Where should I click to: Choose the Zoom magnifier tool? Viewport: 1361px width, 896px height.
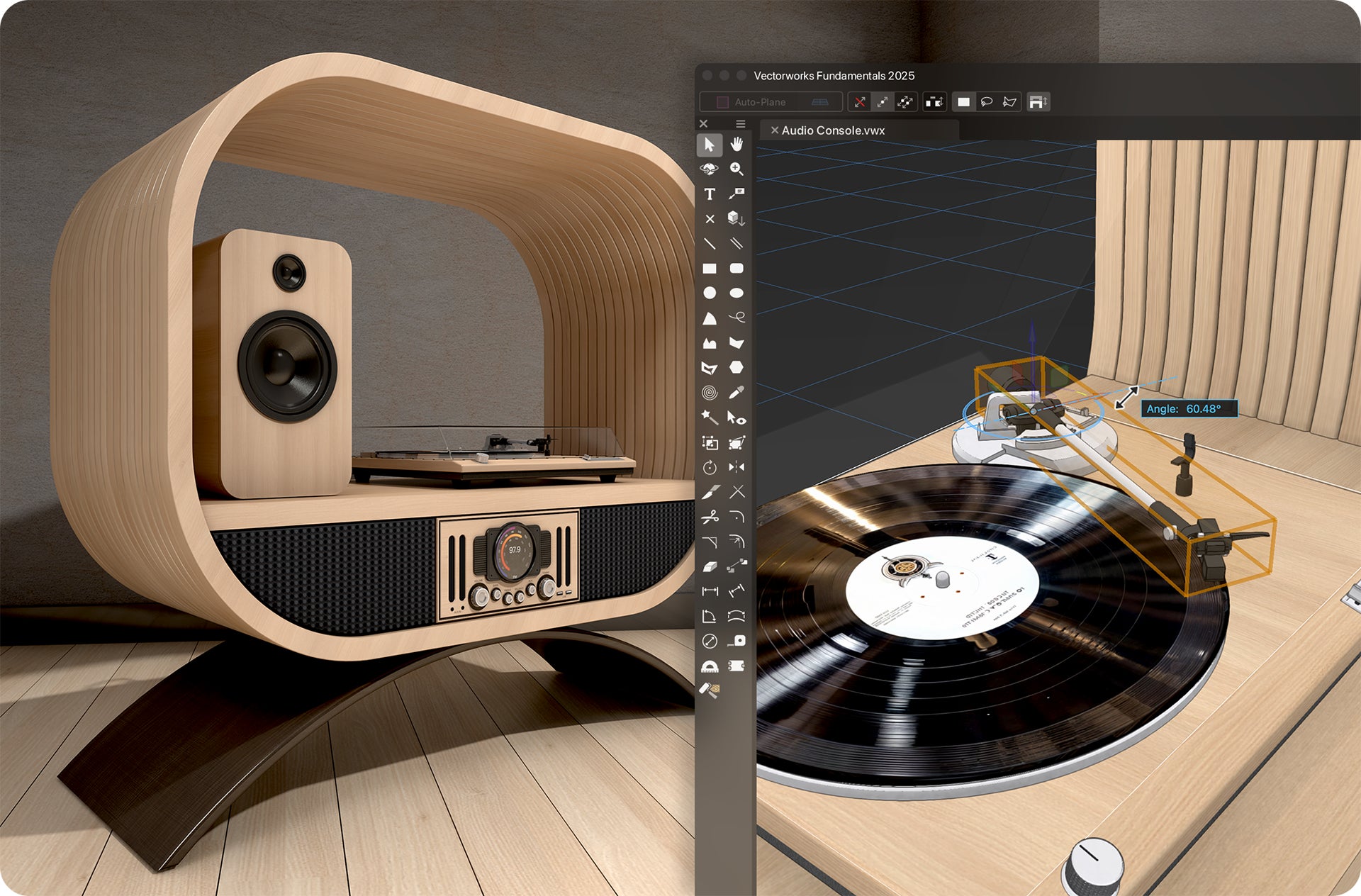coord(736,169)
